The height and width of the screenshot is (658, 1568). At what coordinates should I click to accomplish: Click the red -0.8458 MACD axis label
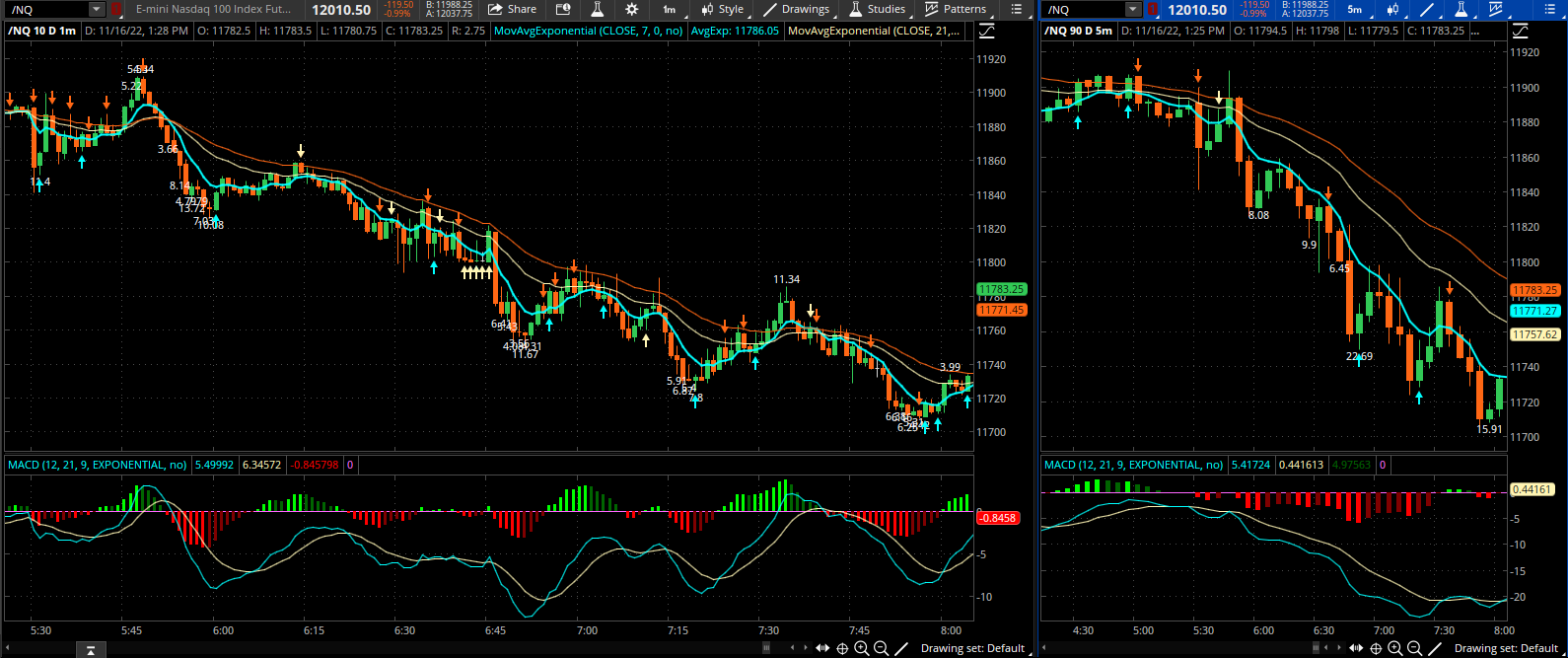tap(997, 518)
